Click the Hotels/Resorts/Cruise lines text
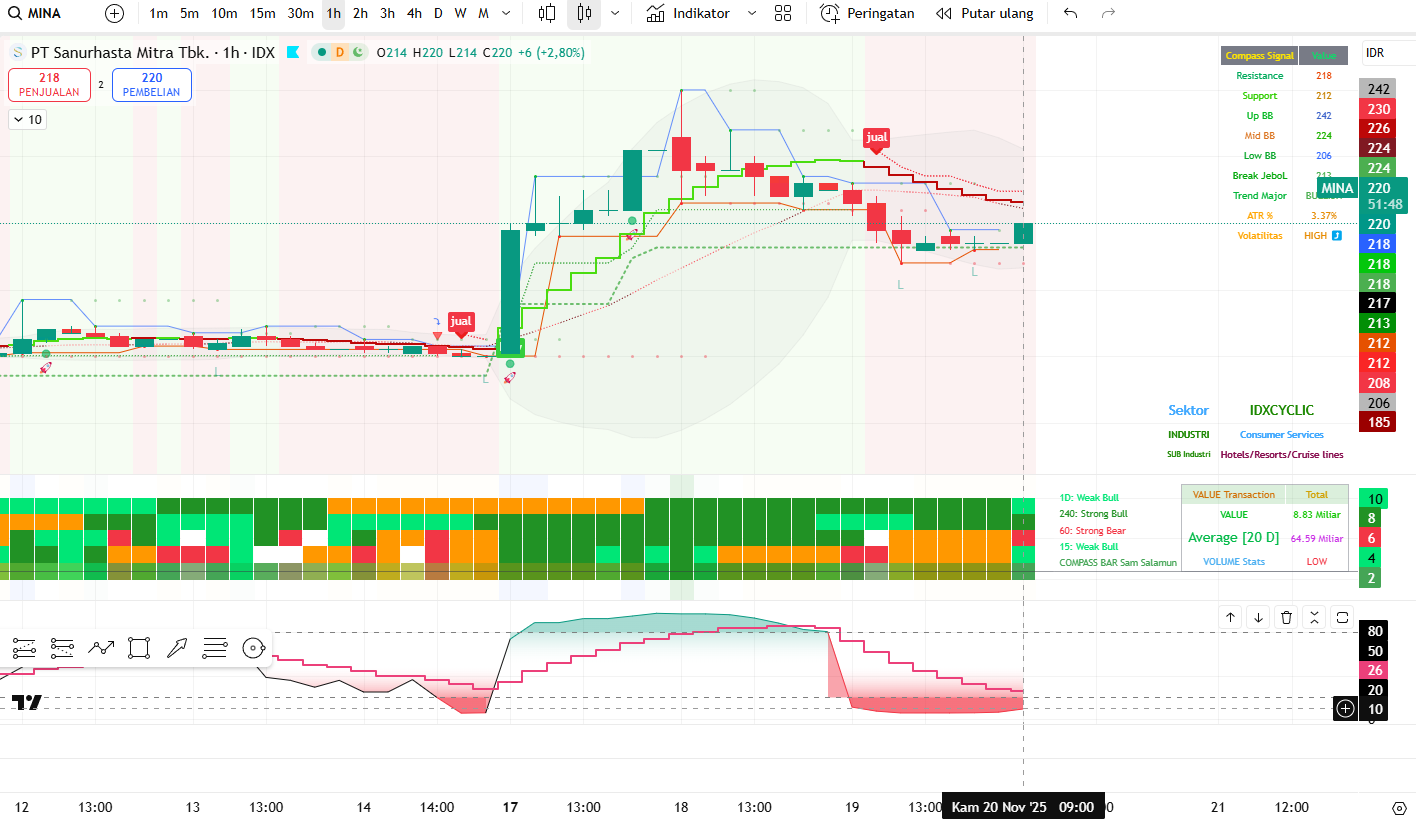1416x823 pixels. tap(1282, 454)
